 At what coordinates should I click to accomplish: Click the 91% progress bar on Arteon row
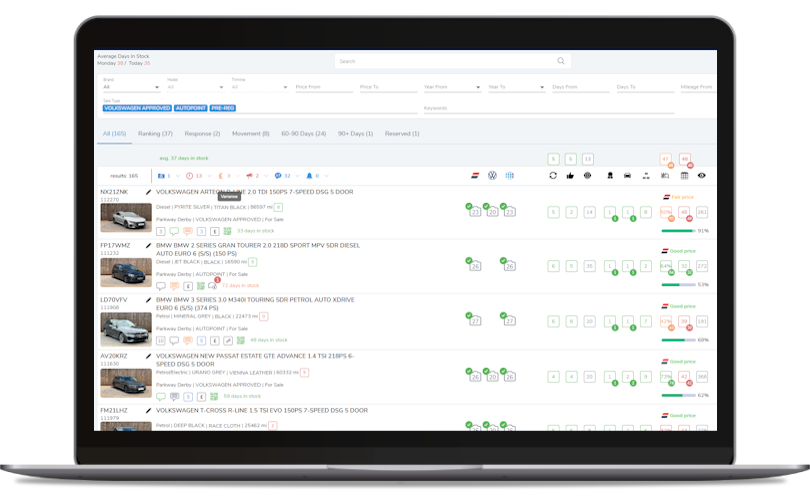678,231
